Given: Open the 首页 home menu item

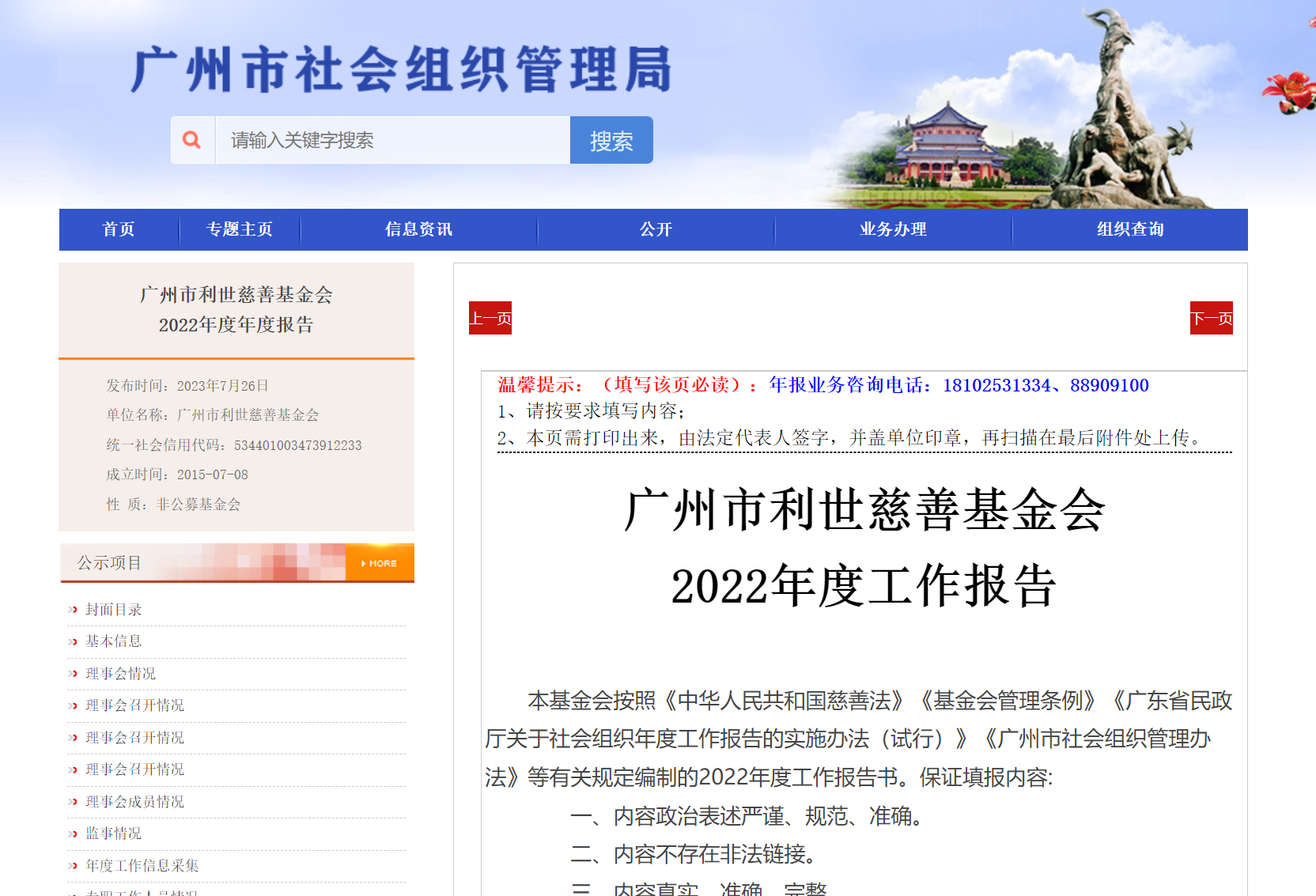Looking at the screenshot, I should [x=119, y=229].
